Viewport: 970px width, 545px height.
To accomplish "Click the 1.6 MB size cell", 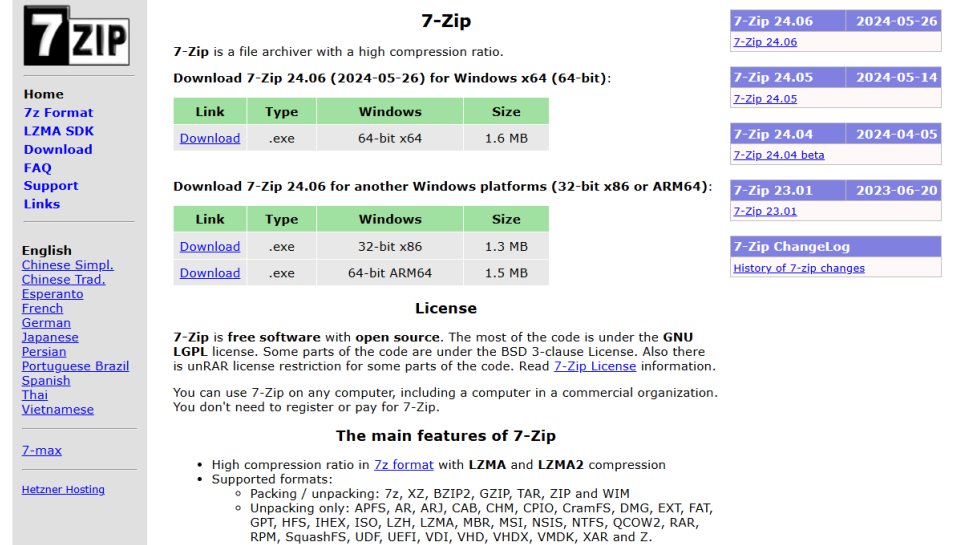I will pyautogui.click(x=506, y=139).
